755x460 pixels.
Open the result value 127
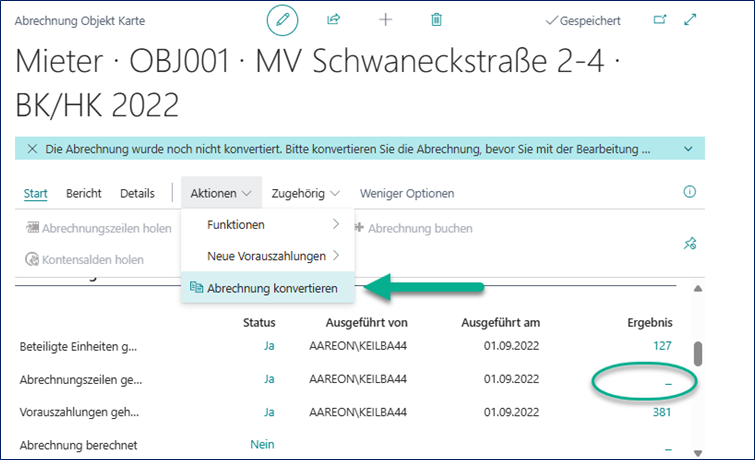tap(662, 346)
